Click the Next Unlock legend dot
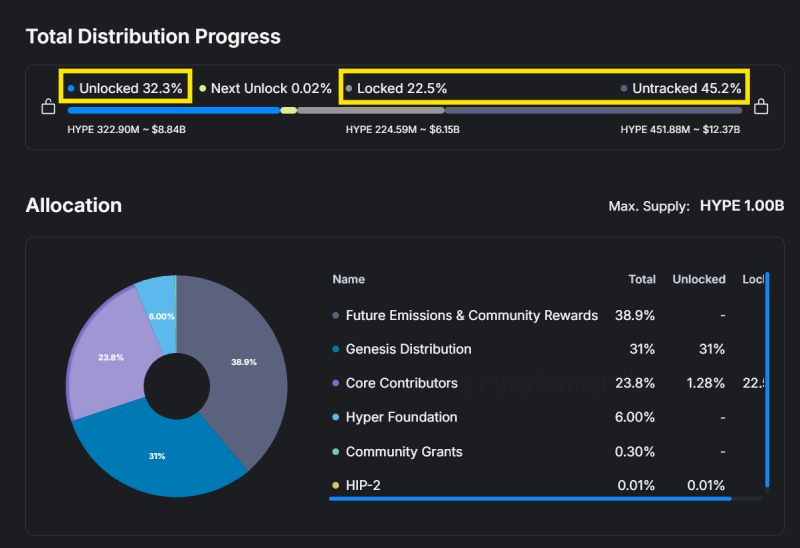Image resolution: width=800 pixels, height=548 pixels. tap(203, 89)
